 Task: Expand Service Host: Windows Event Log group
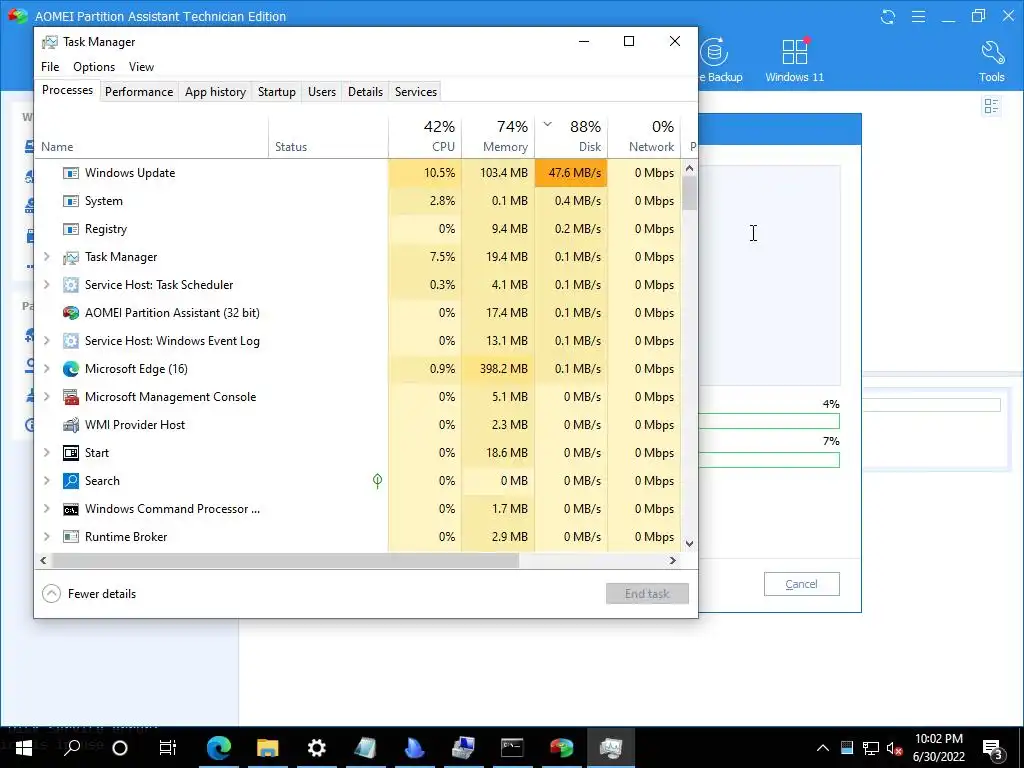point(46,341)
